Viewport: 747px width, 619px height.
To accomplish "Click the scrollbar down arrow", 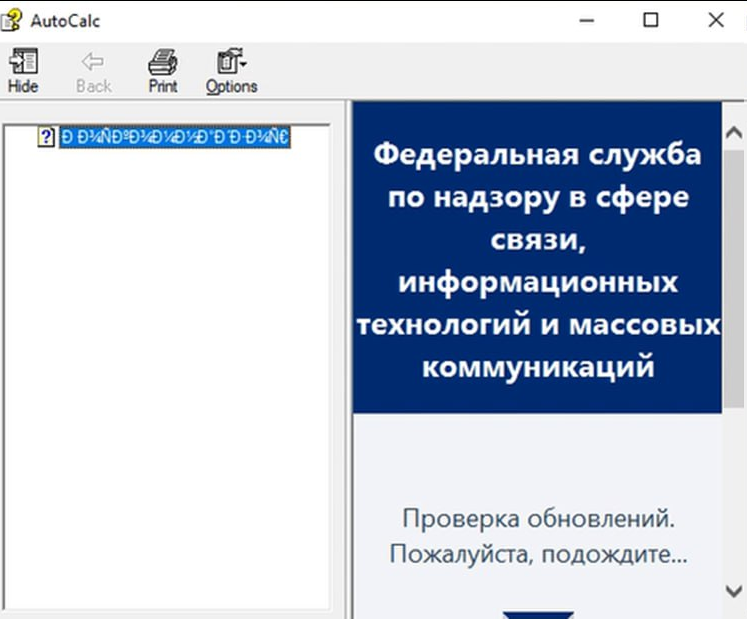I will 734,592.
